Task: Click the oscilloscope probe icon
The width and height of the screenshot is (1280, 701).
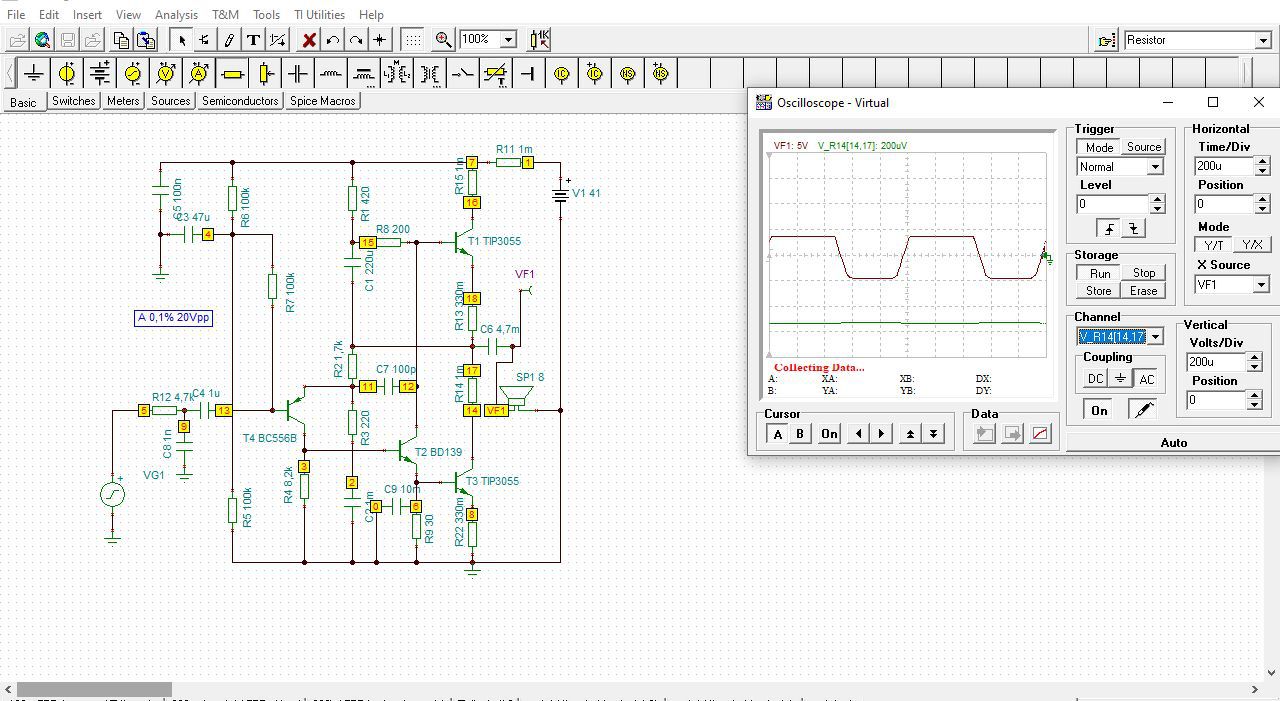Action: click(1141, 410)
